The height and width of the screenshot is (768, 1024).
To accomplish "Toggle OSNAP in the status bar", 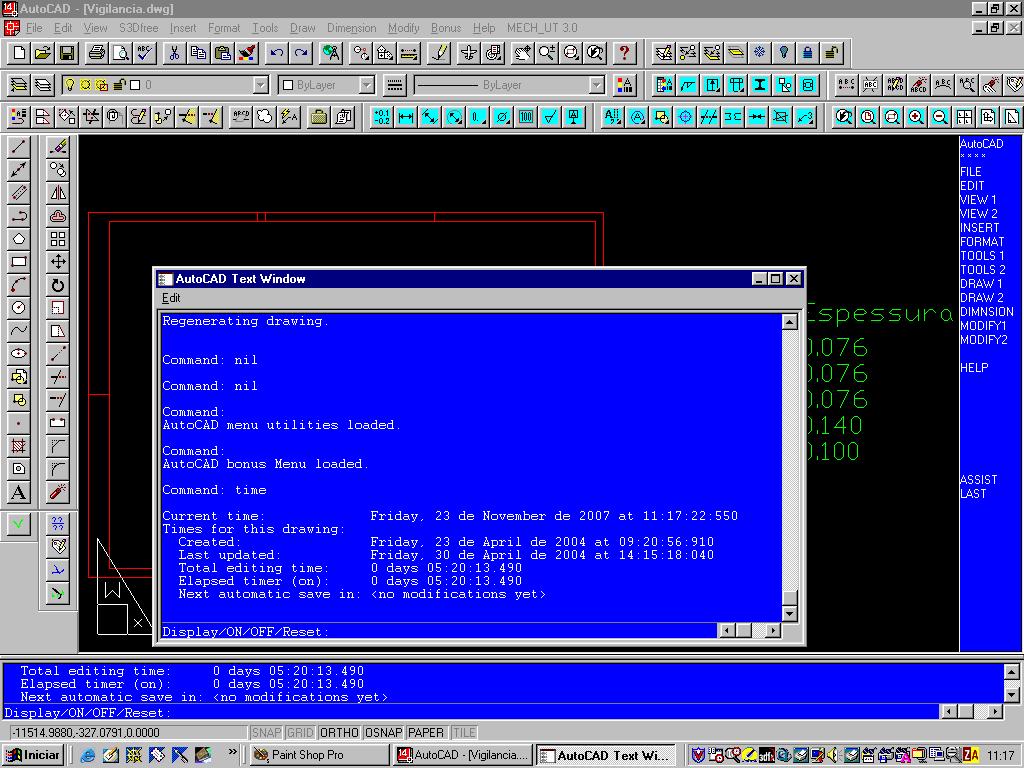I will point(384,733).
